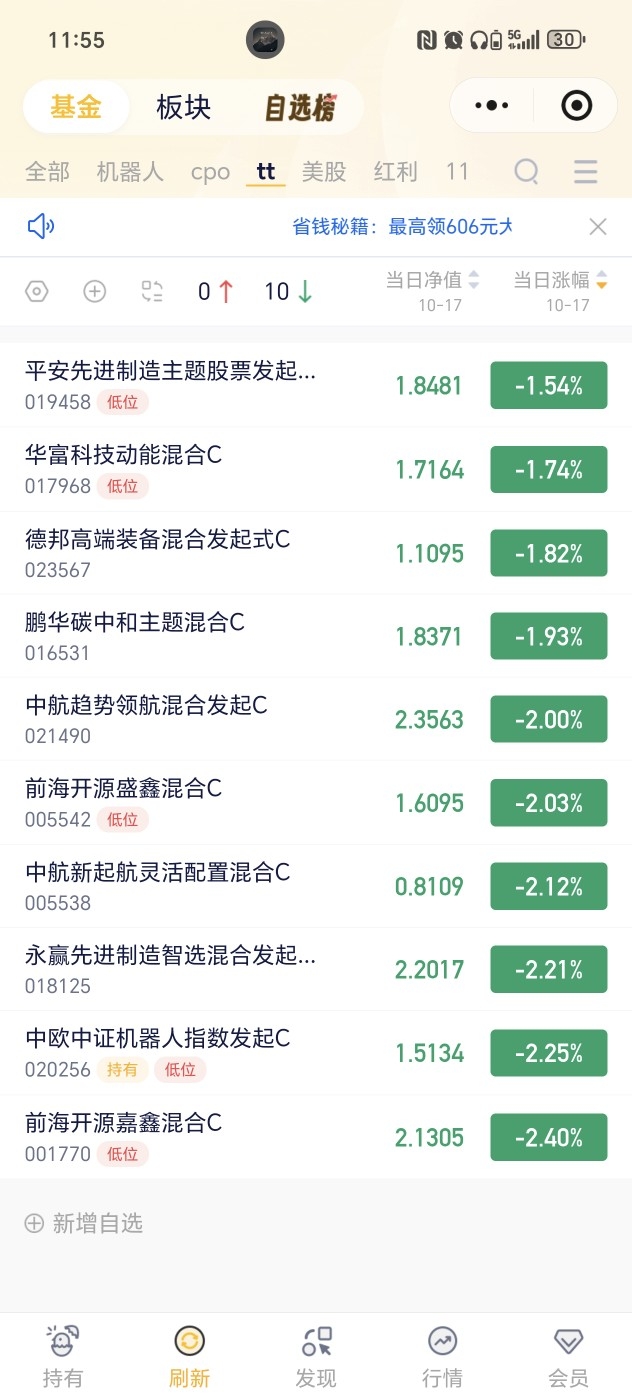Tap the 刷新 refresh icon

(190, 1341)
